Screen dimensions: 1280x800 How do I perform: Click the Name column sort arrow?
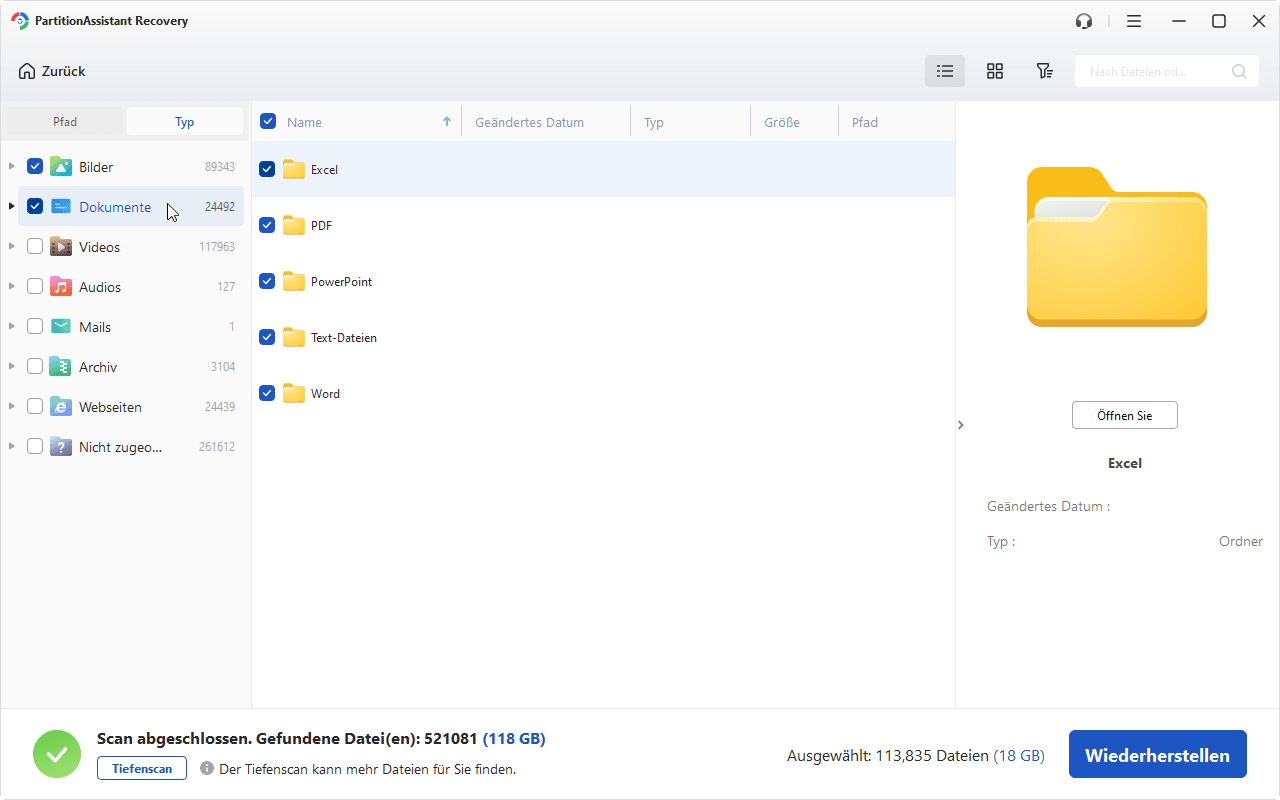(x=447, y=122)
